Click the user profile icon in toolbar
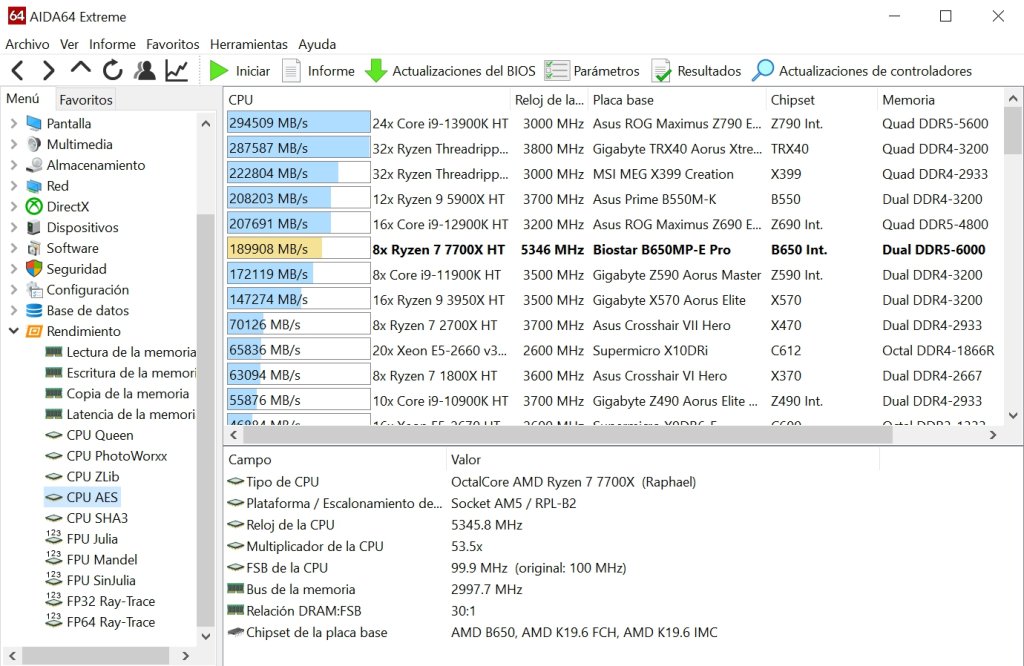Screen dimensions: 1024x666 click(x=145, y=71)
